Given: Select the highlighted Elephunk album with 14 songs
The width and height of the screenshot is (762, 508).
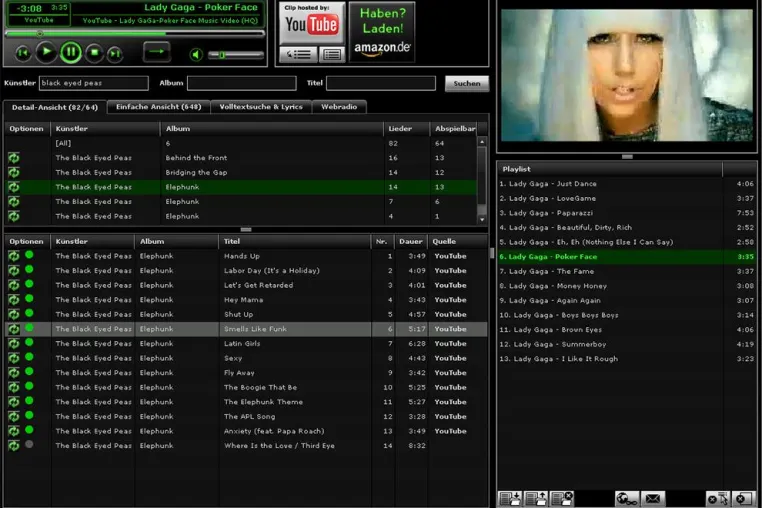Looking at the screenshot, I should (241, 187).
